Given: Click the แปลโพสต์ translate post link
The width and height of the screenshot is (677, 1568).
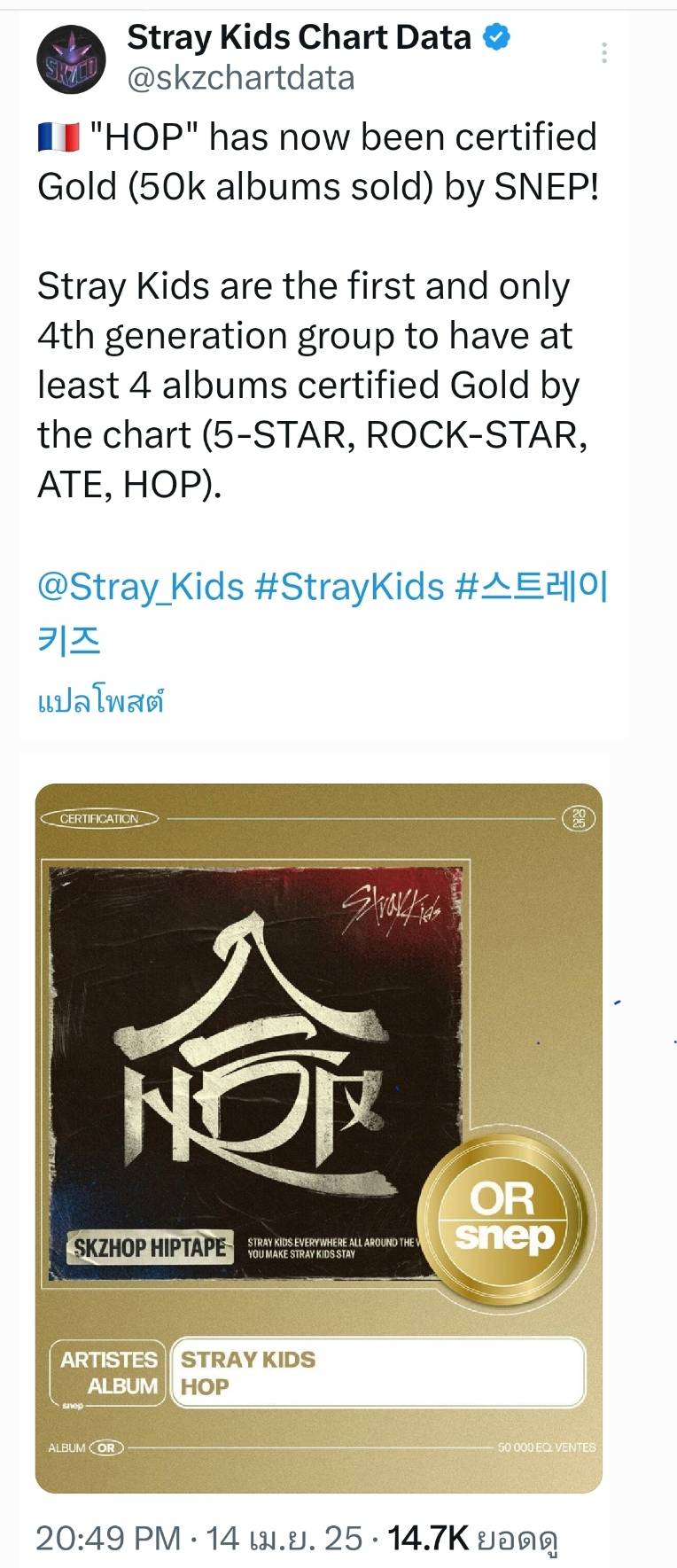Looking at the screenshot, I should point(100,702).
